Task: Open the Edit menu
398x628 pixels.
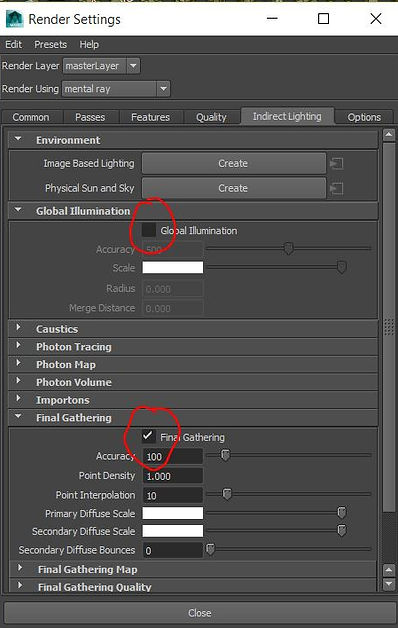Action: click(x=14, y=44)
